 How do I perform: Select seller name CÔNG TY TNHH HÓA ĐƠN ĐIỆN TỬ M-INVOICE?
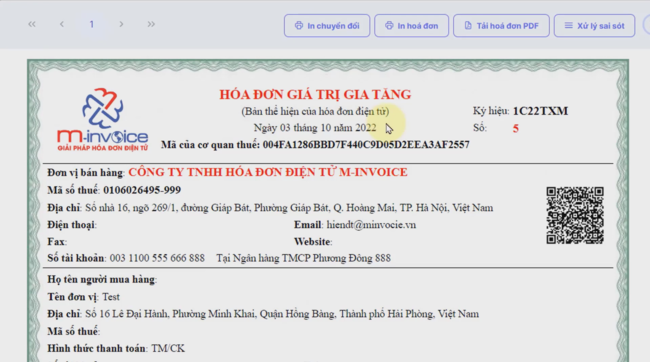point(268,172)
